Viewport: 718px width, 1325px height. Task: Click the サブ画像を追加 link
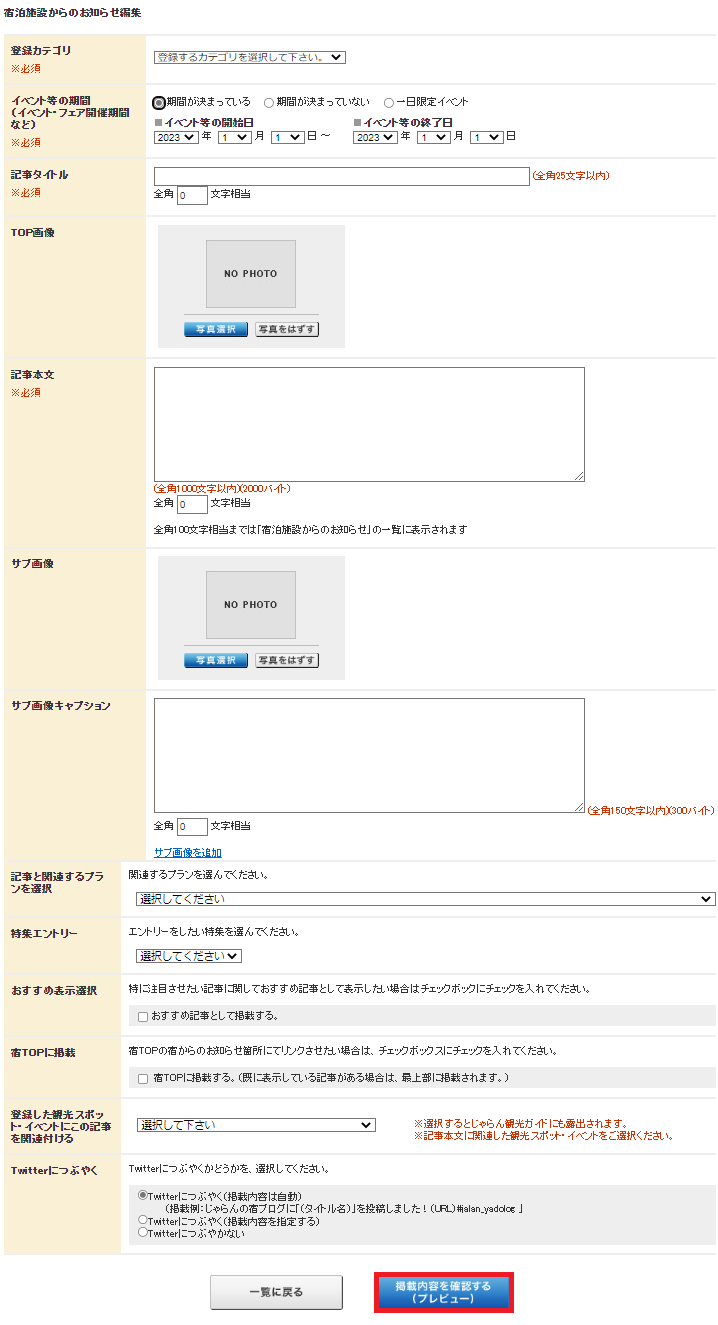187,853
